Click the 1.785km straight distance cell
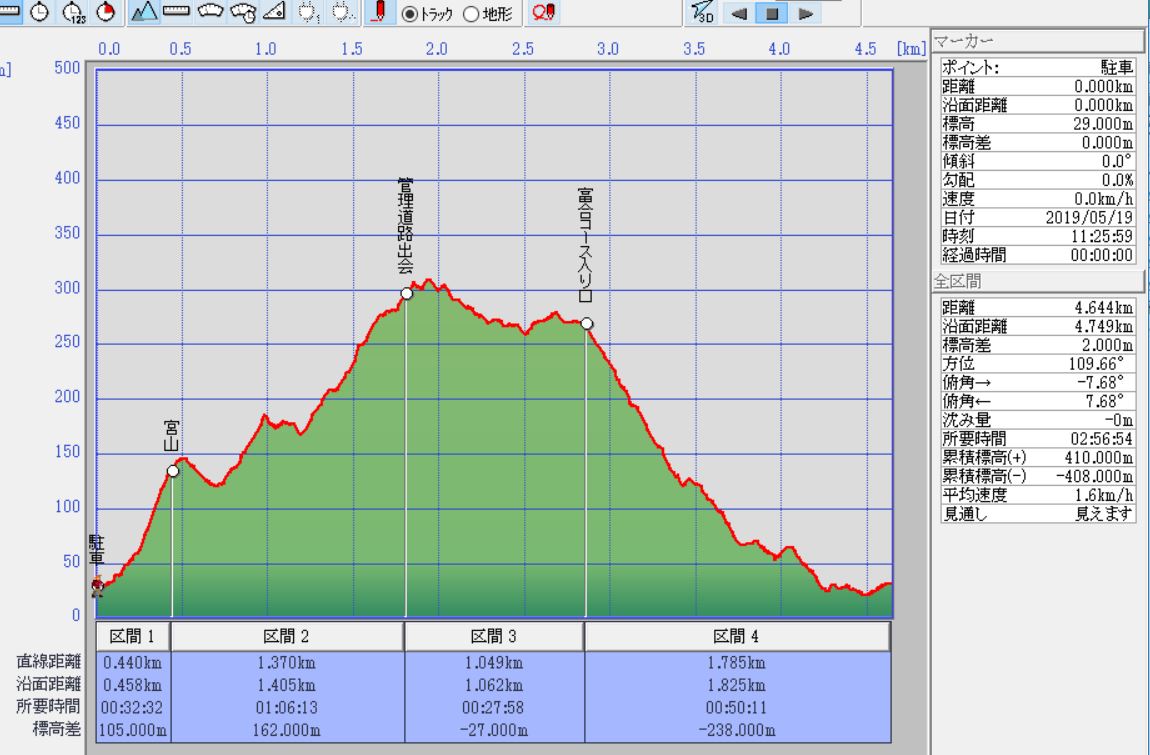The width and height of the screenshot is (1150, 755). tap(737, 663)
